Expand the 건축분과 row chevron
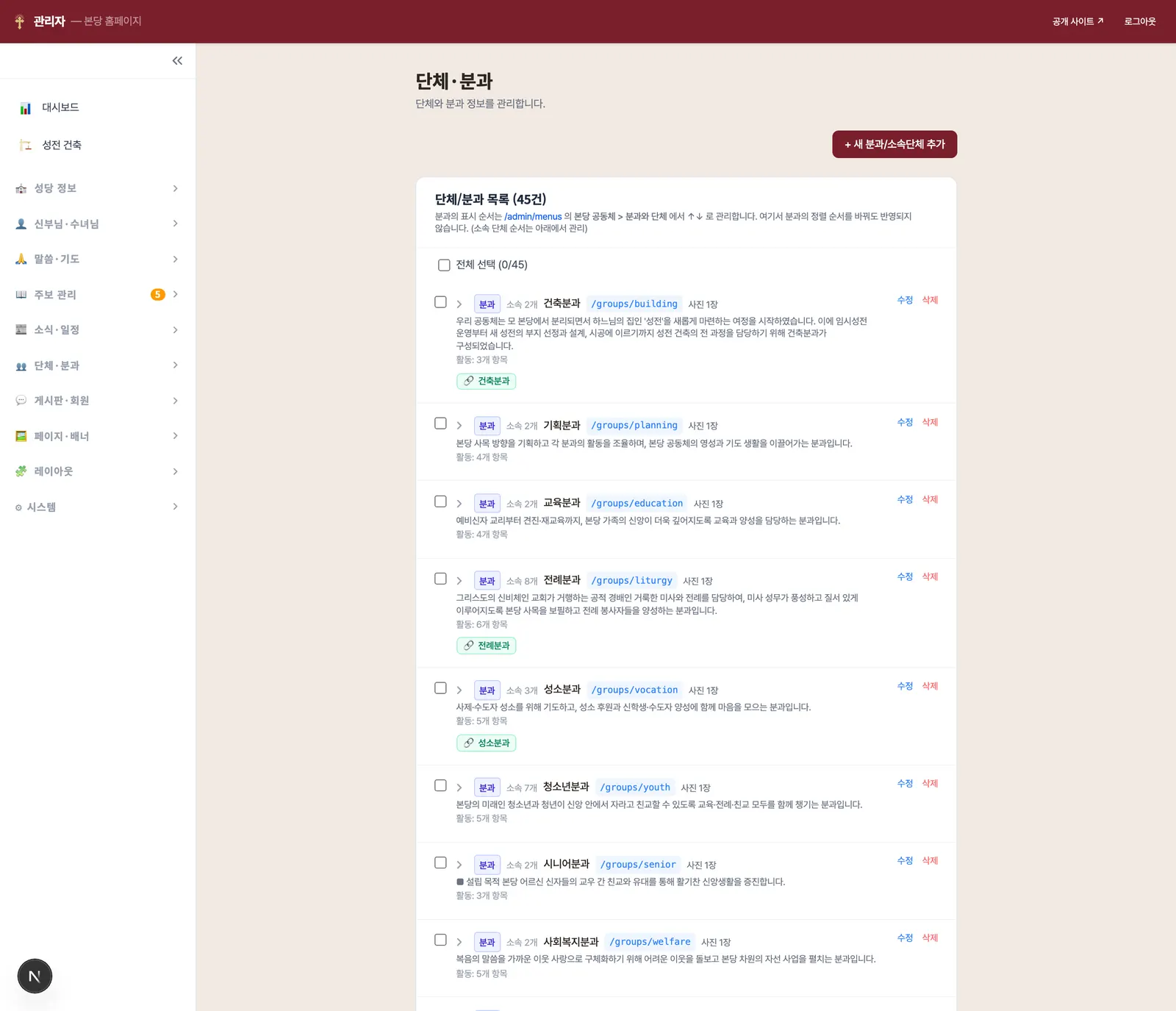This screenshot has width=1176, height=1011. click(459, 304)
